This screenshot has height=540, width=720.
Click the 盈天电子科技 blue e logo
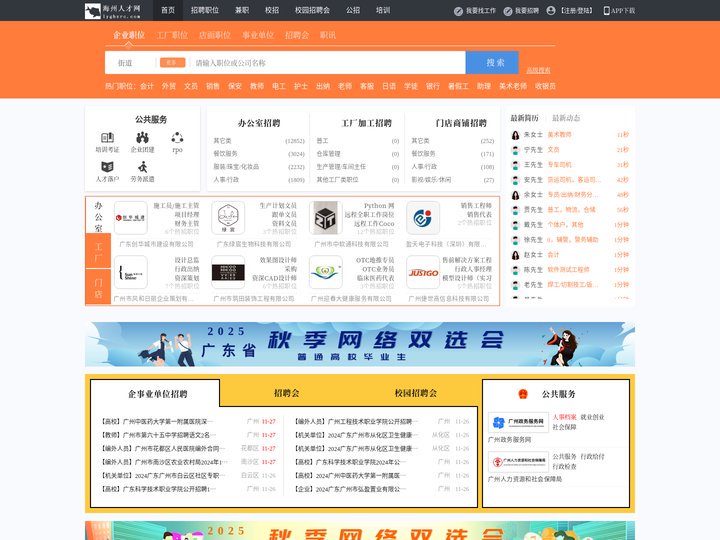pos(423,218)
